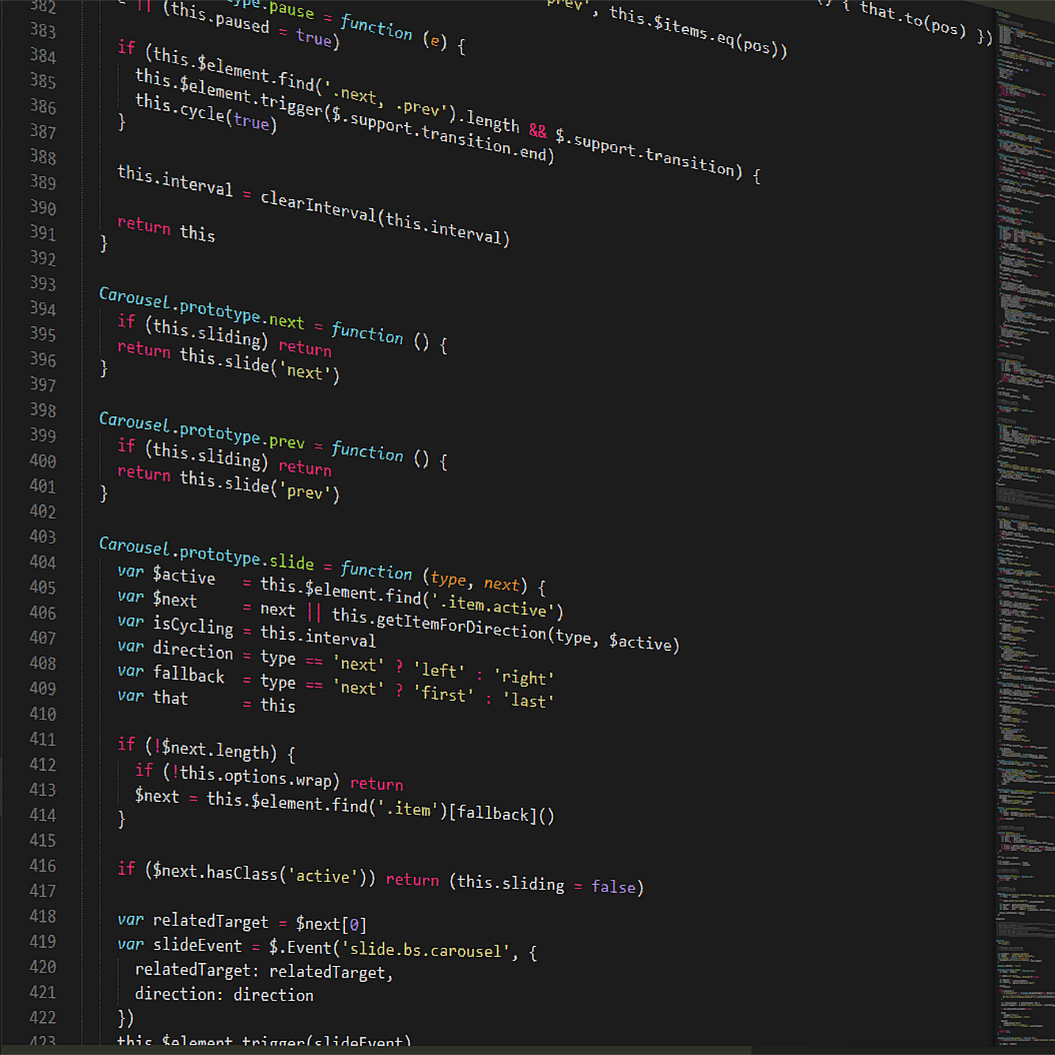Select line number 416 in the gutter

[x=42, y=866]
